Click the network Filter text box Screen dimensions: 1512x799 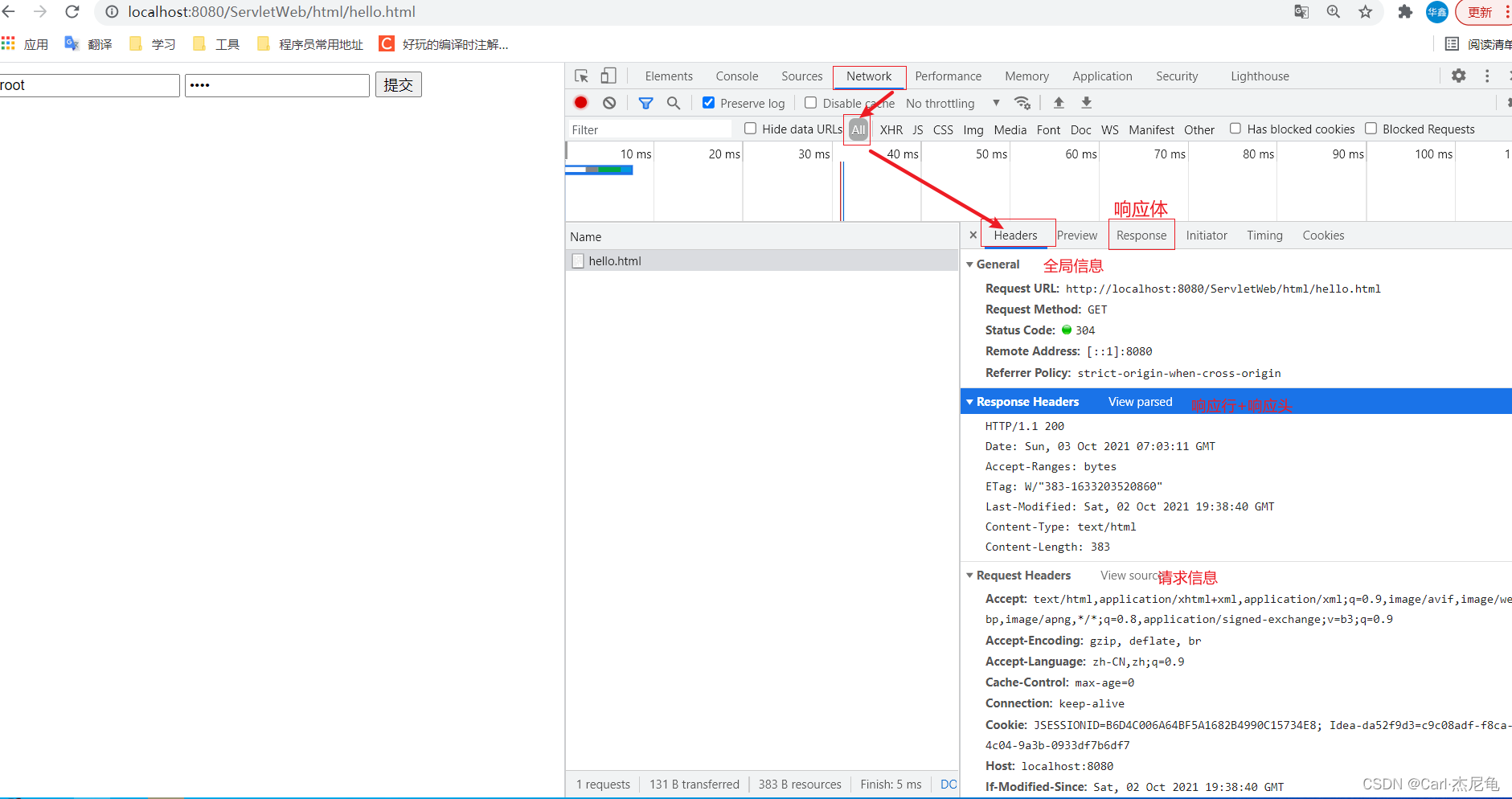[x=649, y=129]
